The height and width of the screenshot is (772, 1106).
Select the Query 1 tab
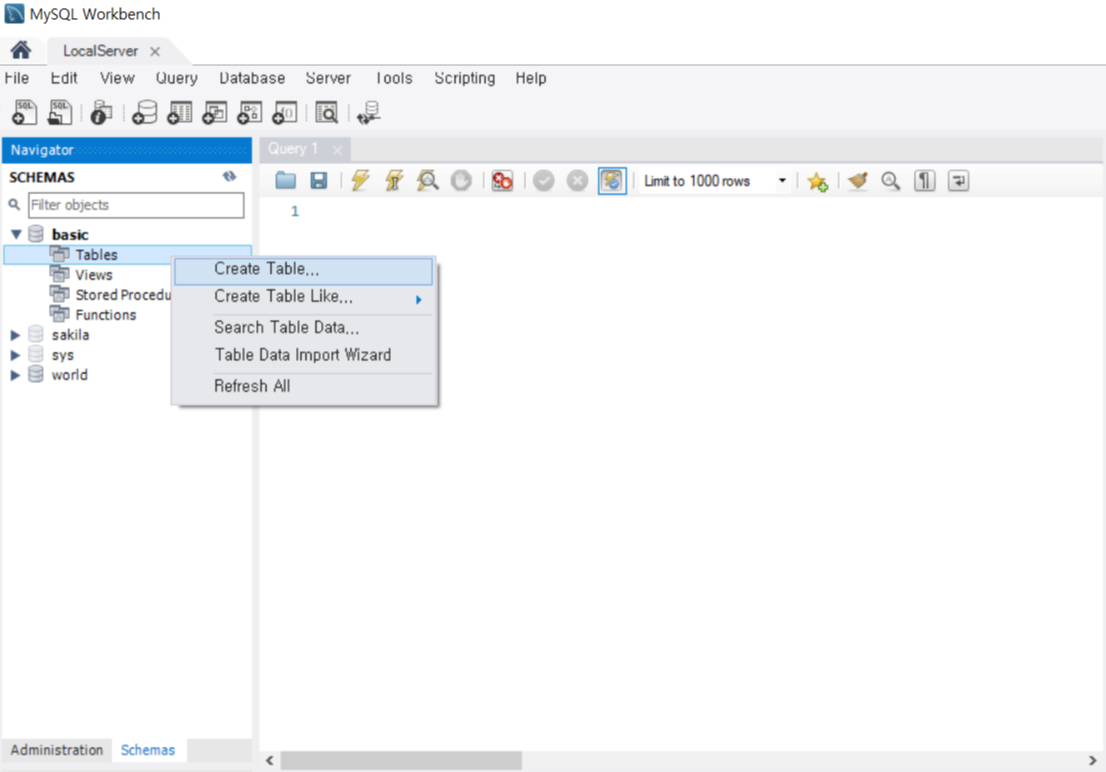pyautogui.click(x=293, y=149)
